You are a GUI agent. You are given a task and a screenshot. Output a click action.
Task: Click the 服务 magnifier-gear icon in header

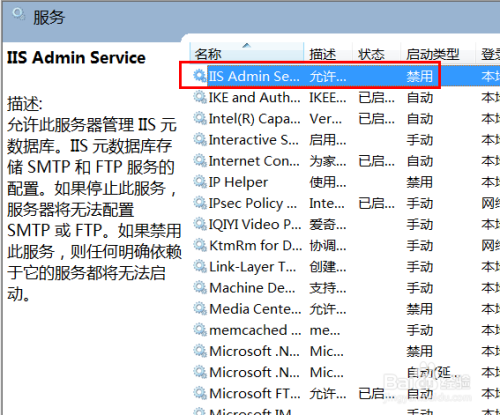pyautogui.click(x=18, y=14)
